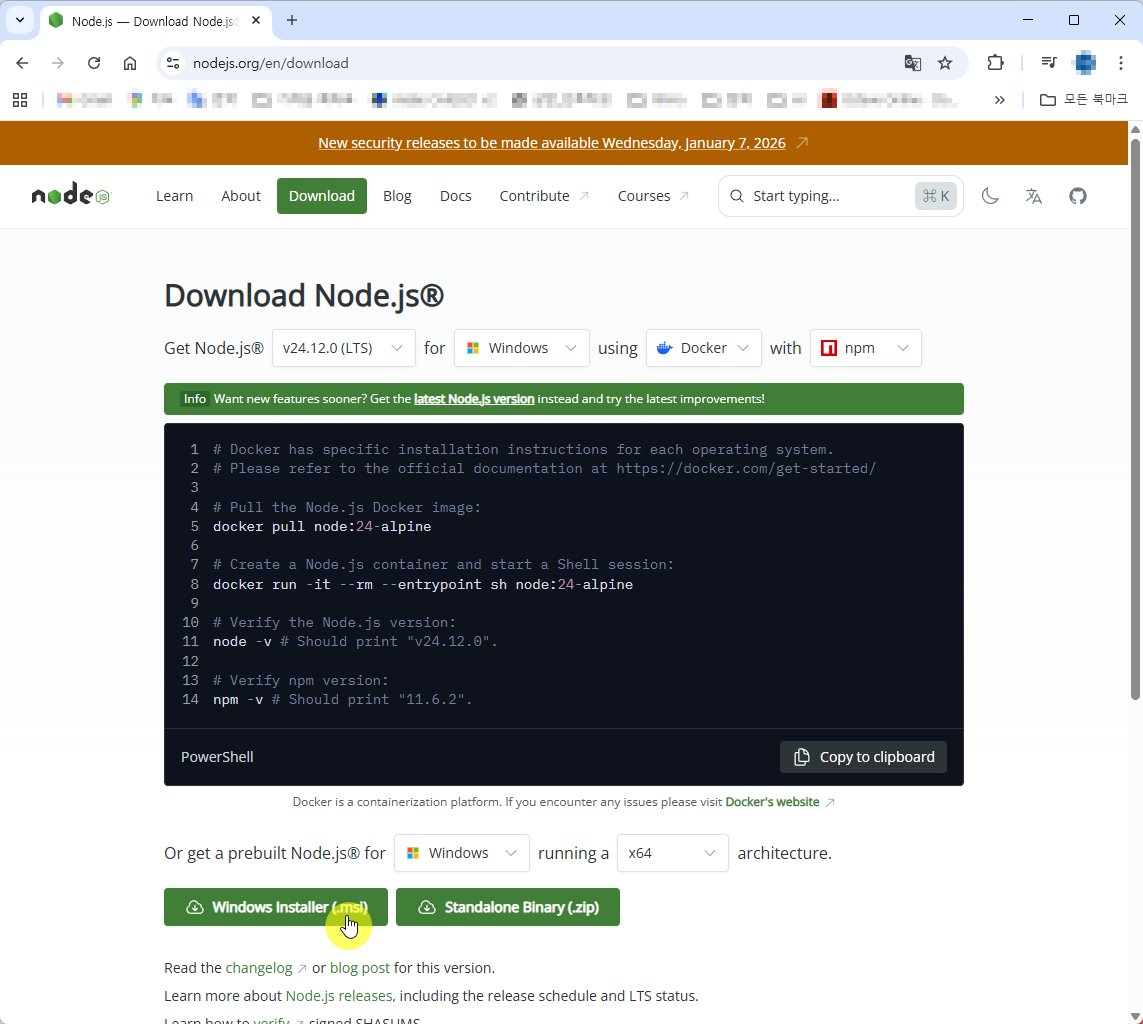The image size is (1143, 1024).
Task: Click the forward navigation arrow
Action: pos(58,63)
